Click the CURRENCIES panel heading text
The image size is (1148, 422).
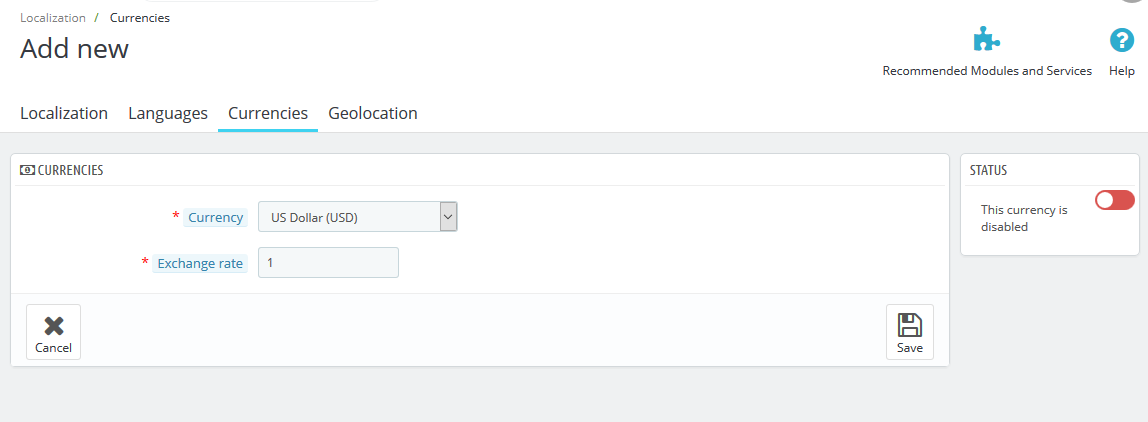(70, 171)
